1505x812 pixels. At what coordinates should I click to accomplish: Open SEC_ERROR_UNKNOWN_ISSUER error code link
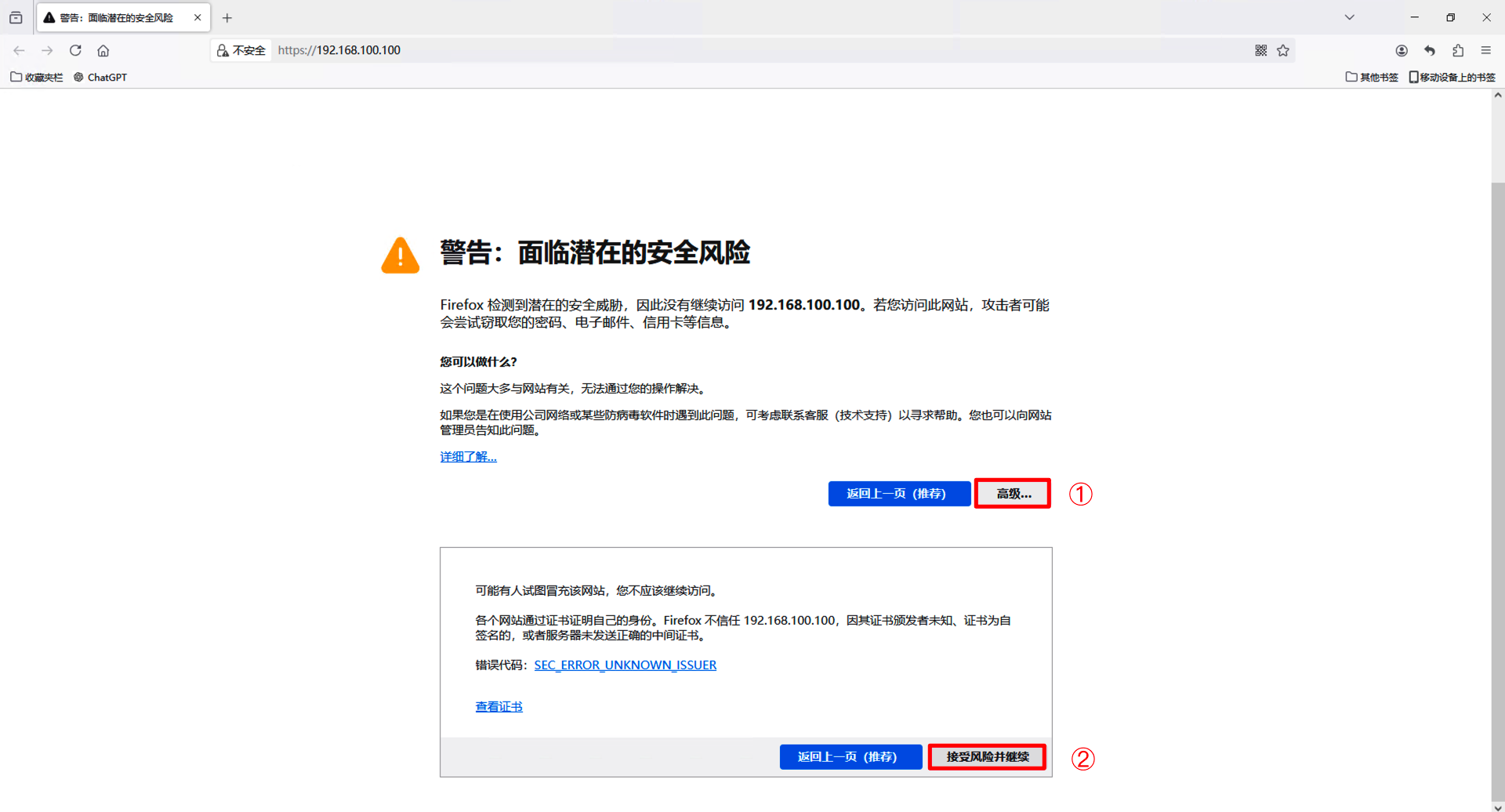click(x=626, y=665)
